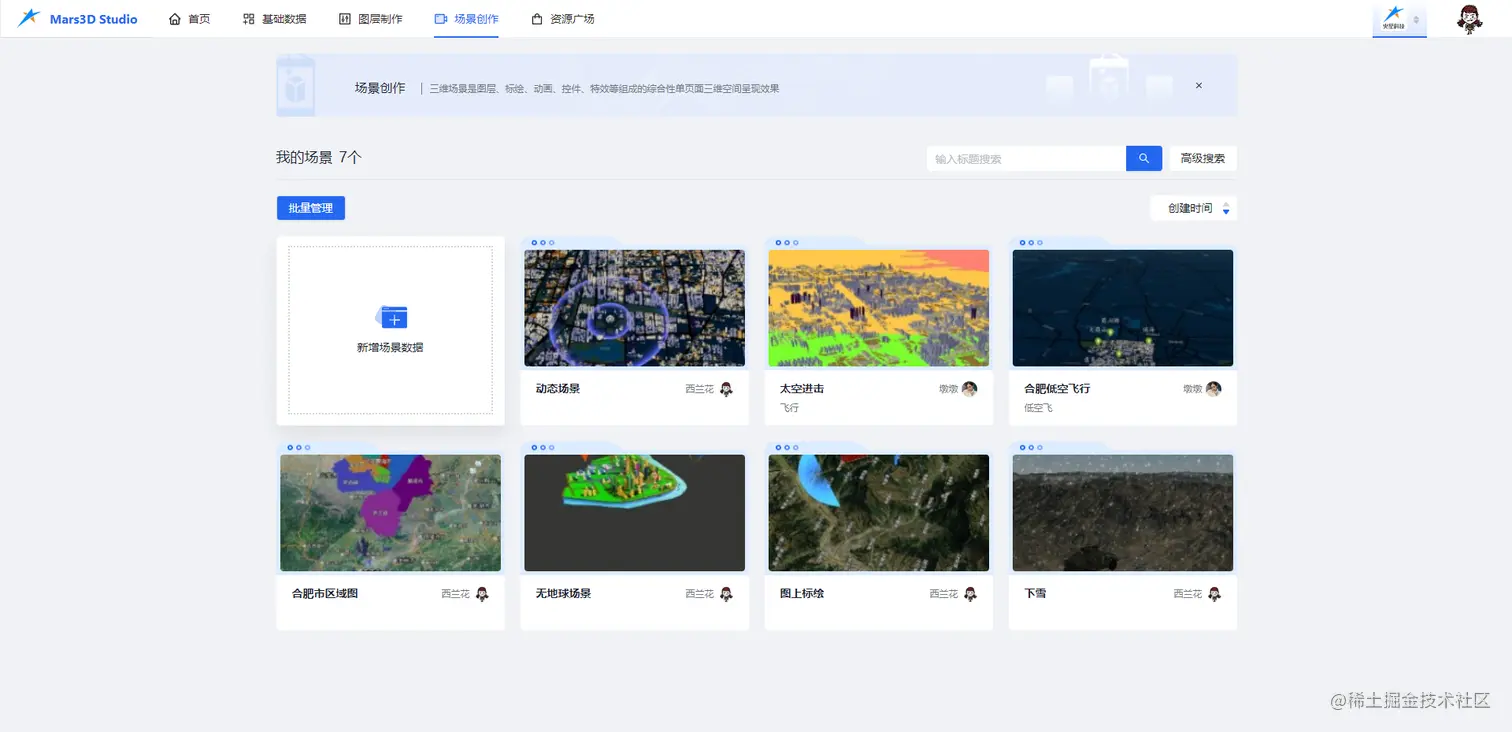Focus the 输入标题搜索 search field
Image resolution: width=1512 pixels, height=732 pixels.
[x=1026, y=158]
